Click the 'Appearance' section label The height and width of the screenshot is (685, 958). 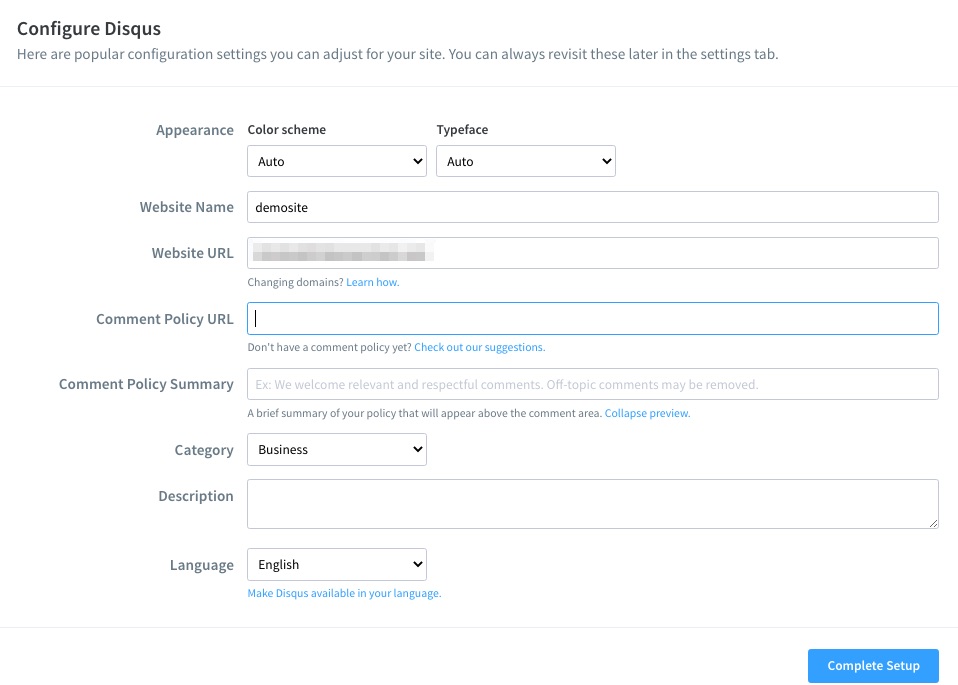click(x=195, y=130)
